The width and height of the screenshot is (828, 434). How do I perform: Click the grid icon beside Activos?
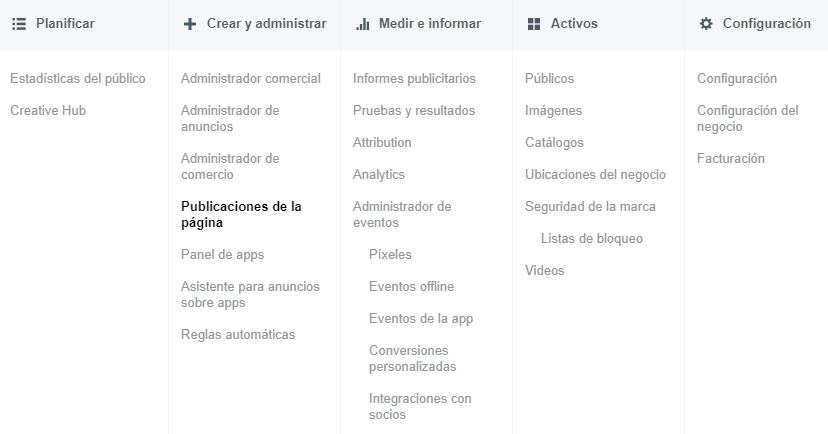(534, 24)
